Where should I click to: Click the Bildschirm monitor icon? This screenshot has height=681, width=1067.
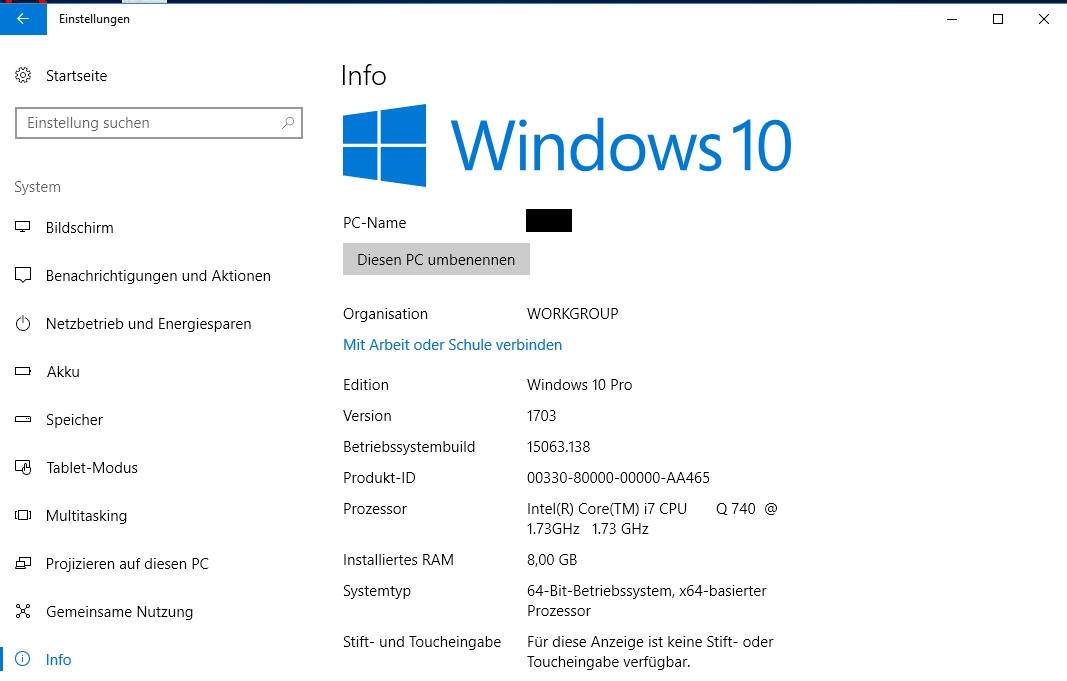tap(23, 227)
